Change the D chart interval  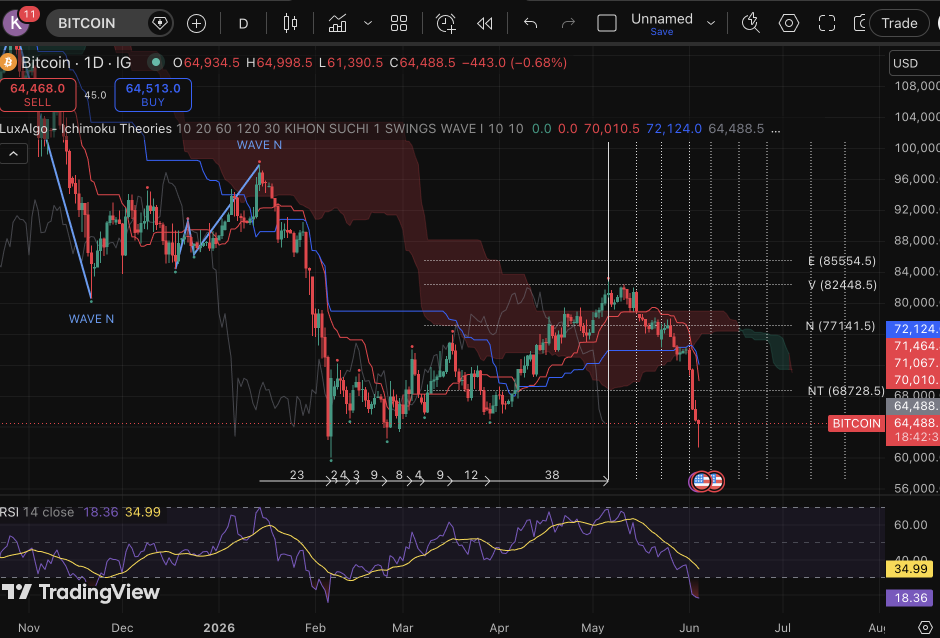(243, 23)
